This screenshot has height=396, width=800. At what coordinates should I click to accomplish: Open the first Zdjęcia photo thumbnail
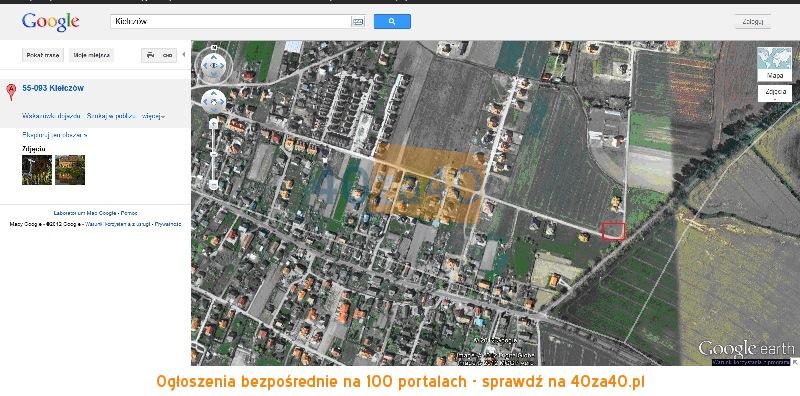tap(37, 170)
